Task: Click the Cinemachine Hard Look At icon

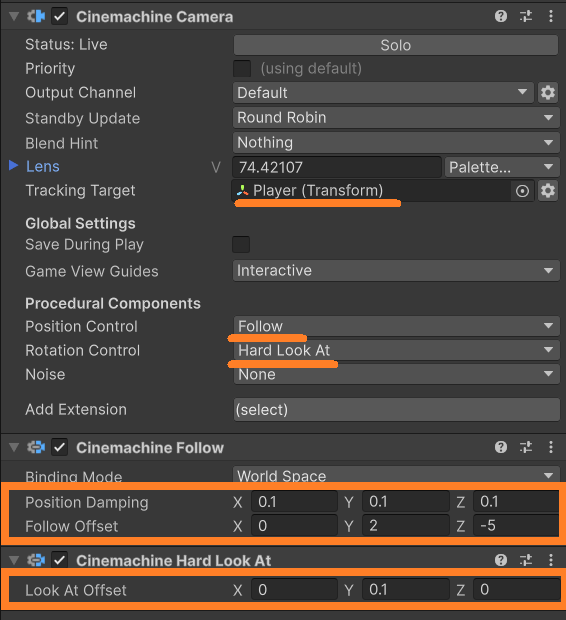Action: (36, 560)
